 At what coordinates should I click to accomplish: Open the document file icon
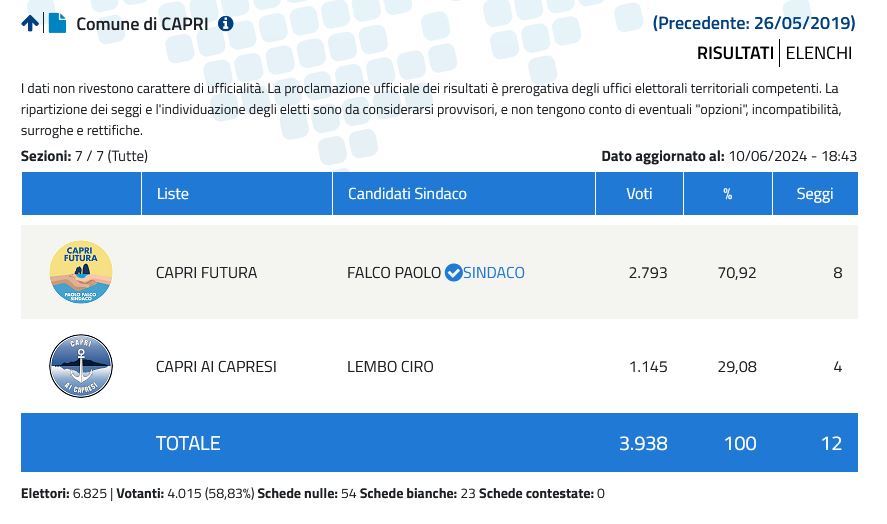pyautogui.click(x=57, y=23)
